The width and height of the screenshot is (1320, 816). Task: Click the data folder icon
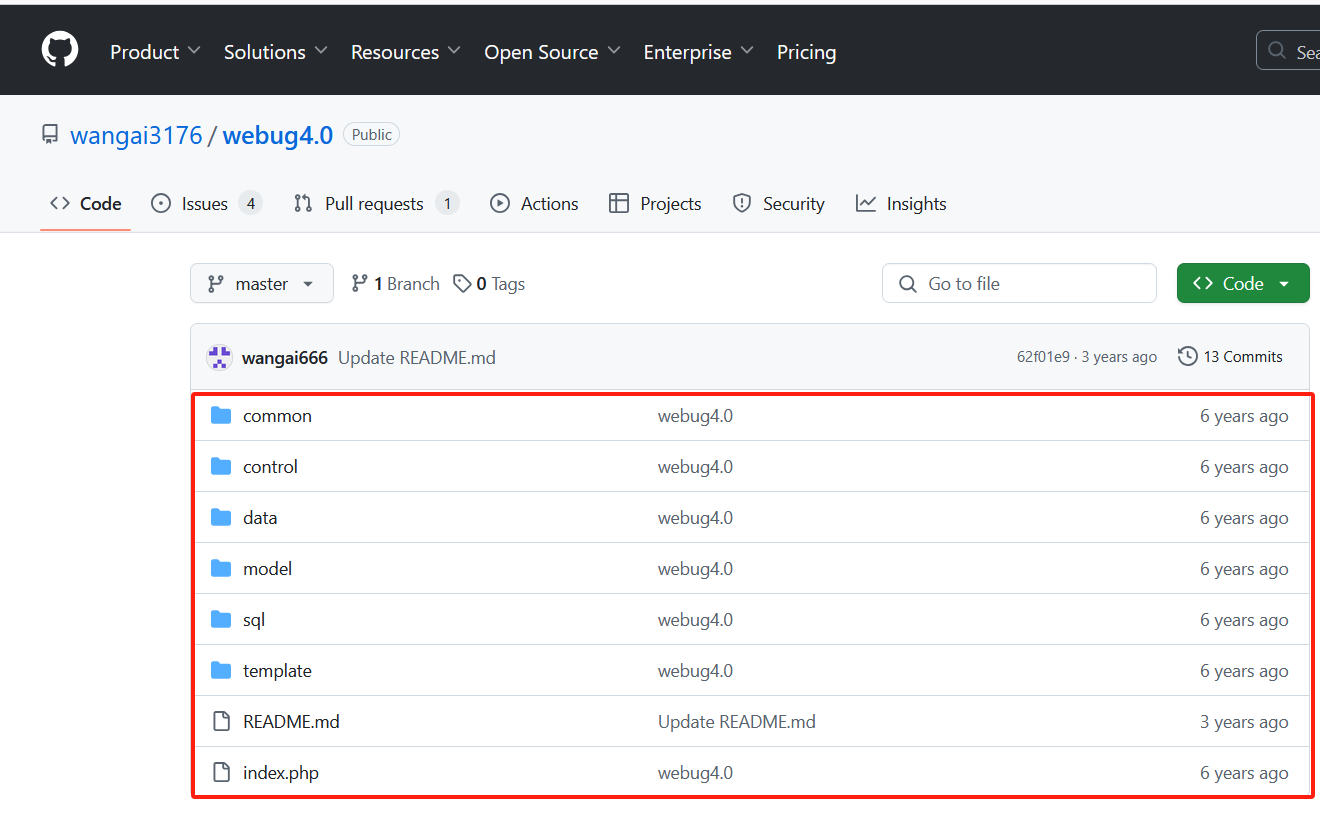click(221, 517)
